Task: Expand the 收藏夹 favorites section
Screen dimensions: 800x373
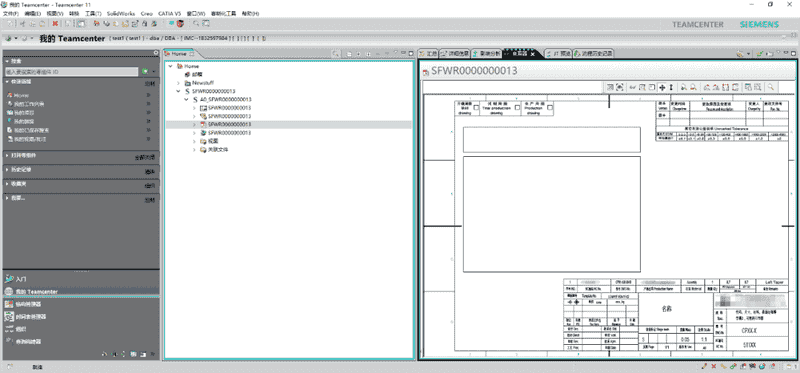Action: click(x=7, y=184)
